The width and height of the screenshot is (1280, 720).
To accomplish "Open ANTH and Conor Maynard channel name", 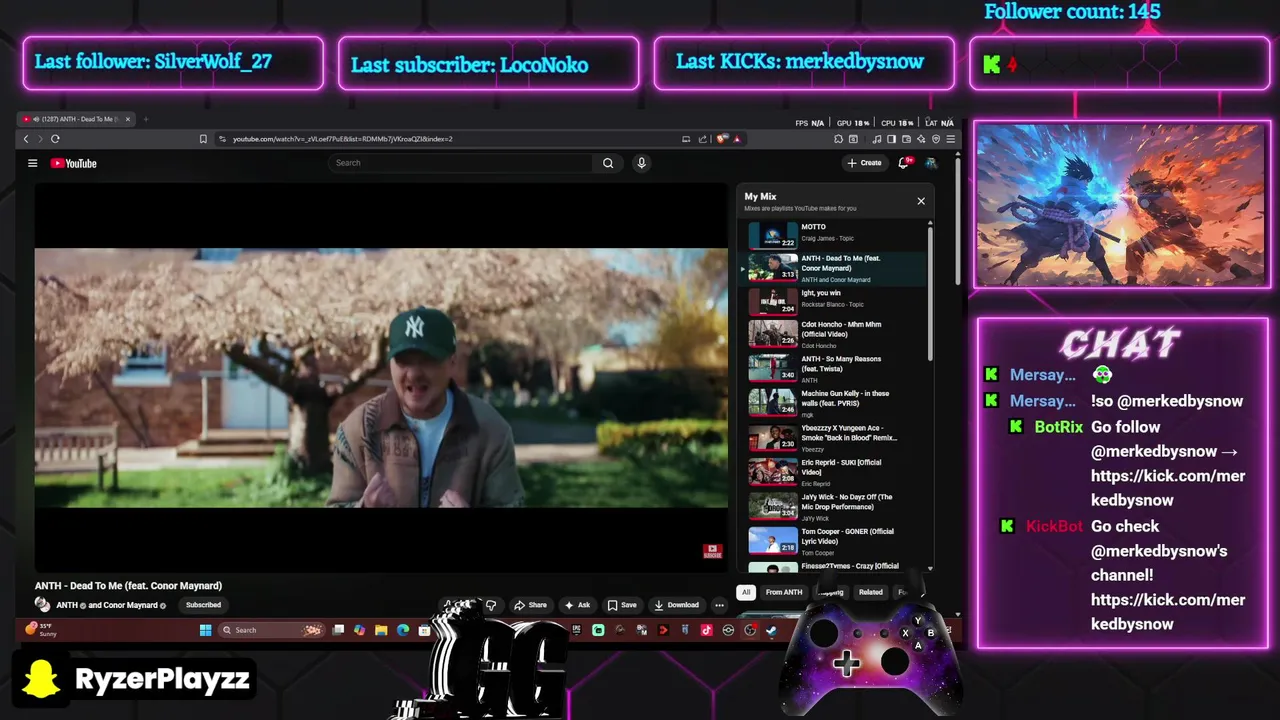I will 107,605.
